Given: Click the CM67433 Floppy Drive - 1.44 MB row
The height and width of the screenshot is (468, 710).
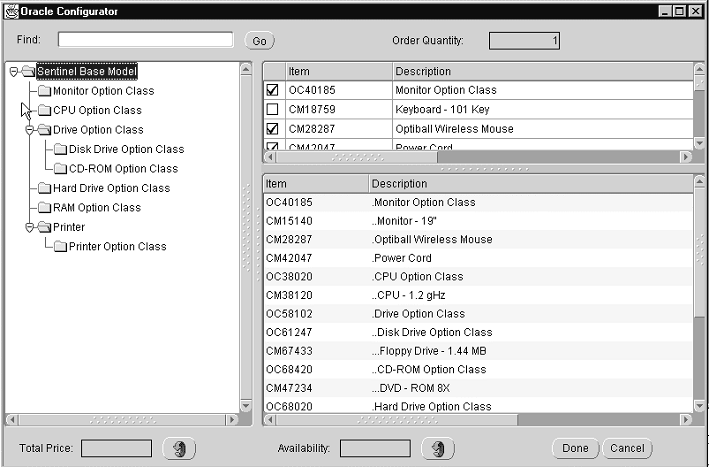Looking at the screenshot, I should coord(478,351).
